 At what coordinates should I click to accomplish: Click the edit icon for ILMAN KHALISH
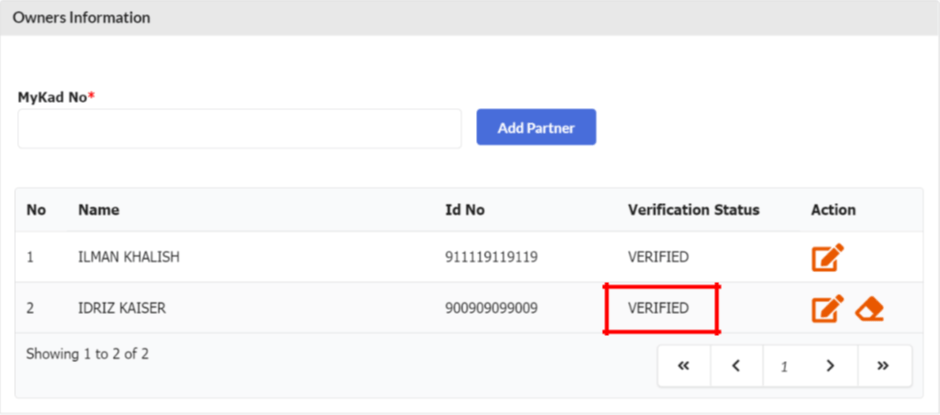827,258
